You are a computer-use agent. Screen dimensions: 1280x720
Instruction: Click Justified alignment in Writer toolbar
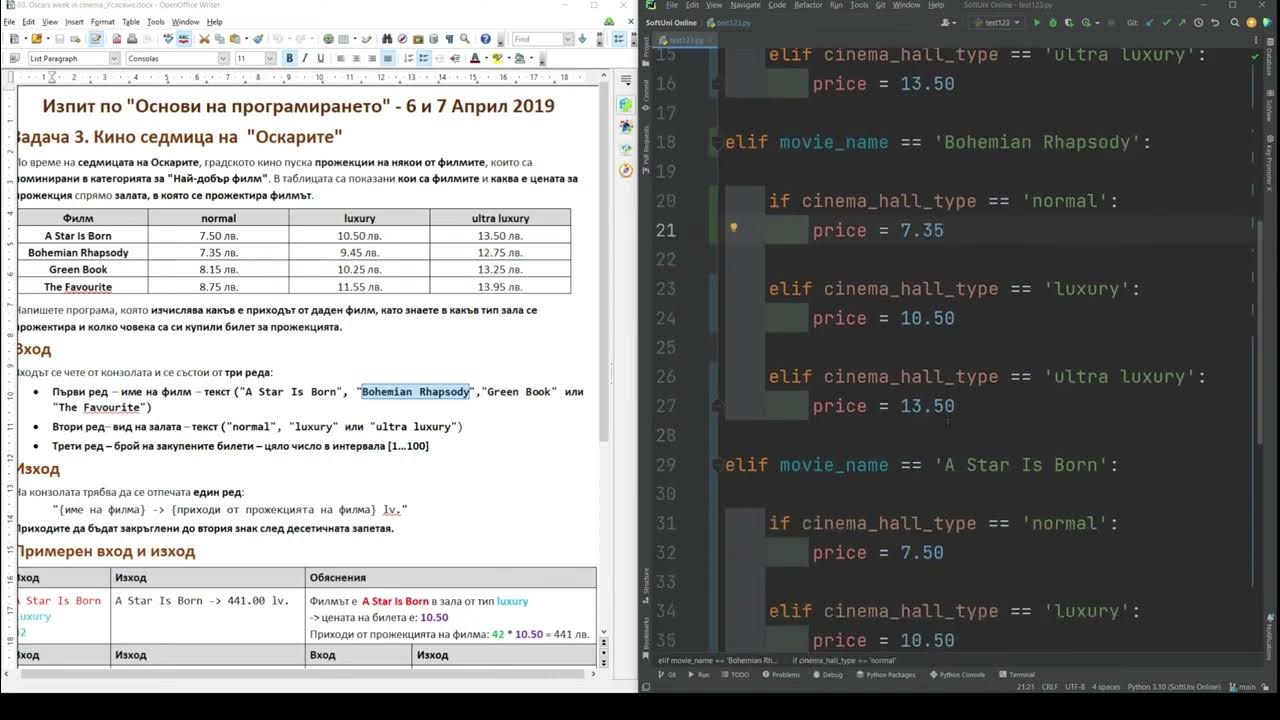pyautogui.click(x=387, y=58)
